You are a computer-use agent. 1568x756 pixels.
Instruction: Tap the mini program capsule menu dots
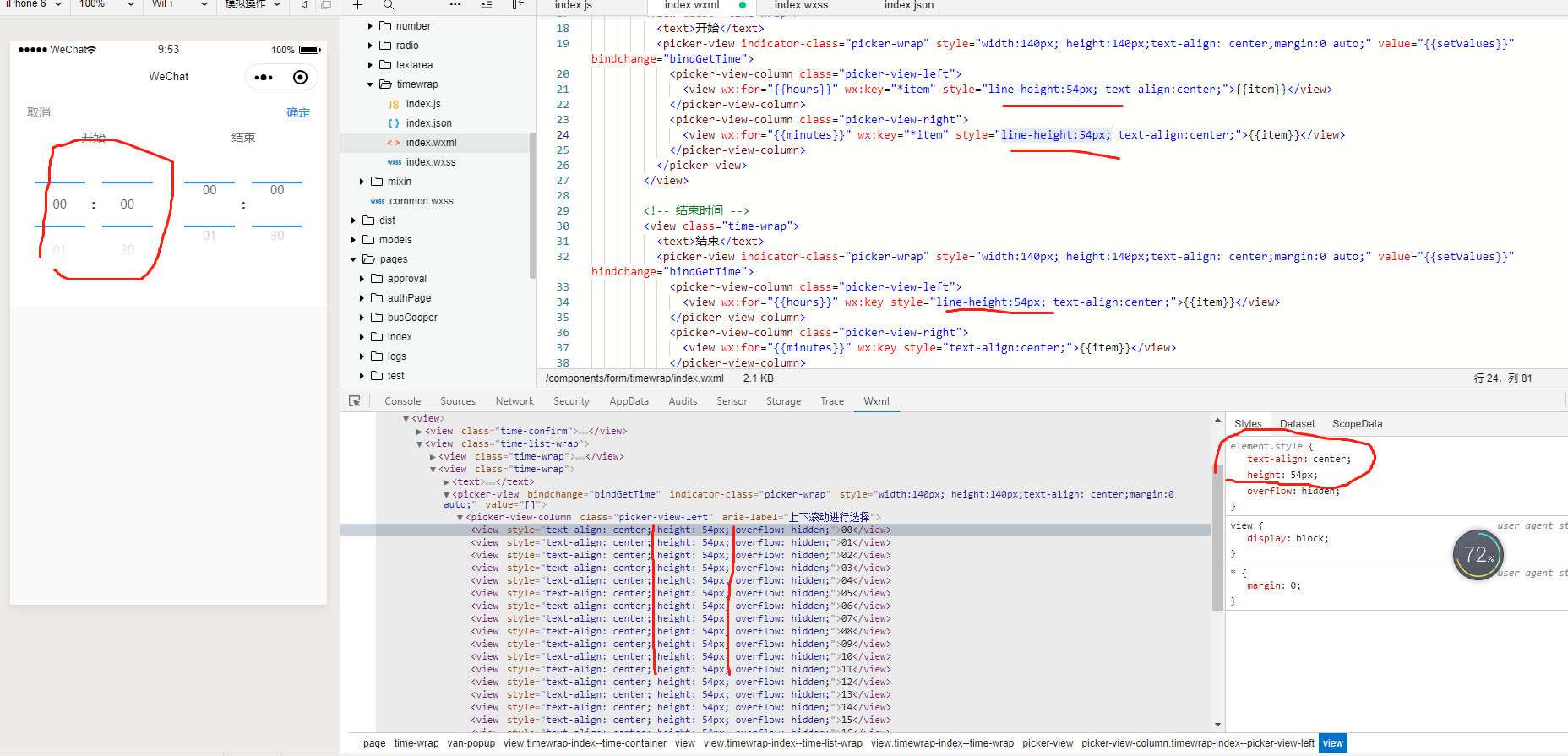pos(264,78)
